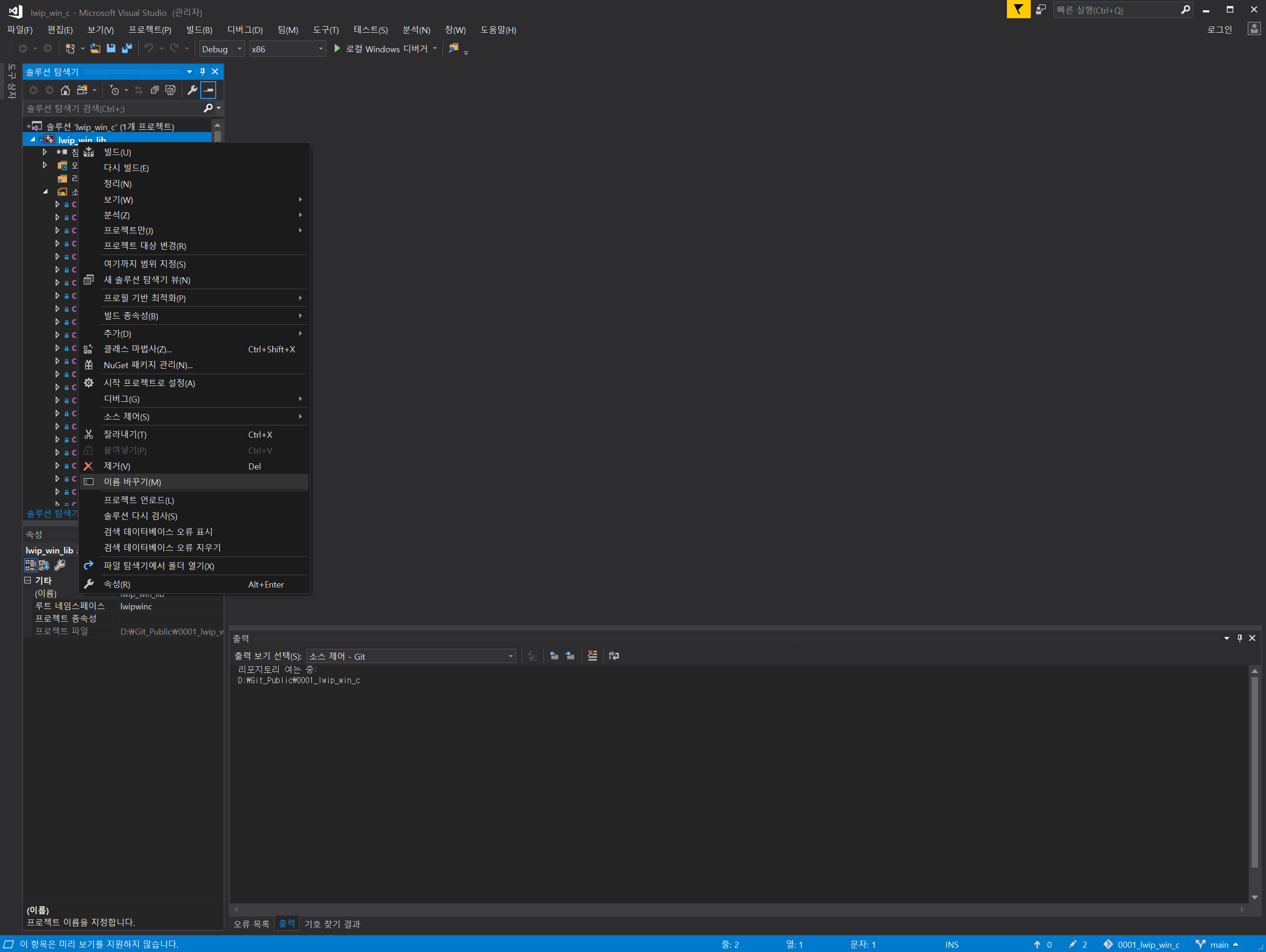Image resolution: width=1266 pixels, height=952 pixels.
Task: Click the Output panel horizontal scrollbar
Action: point(739,909)
